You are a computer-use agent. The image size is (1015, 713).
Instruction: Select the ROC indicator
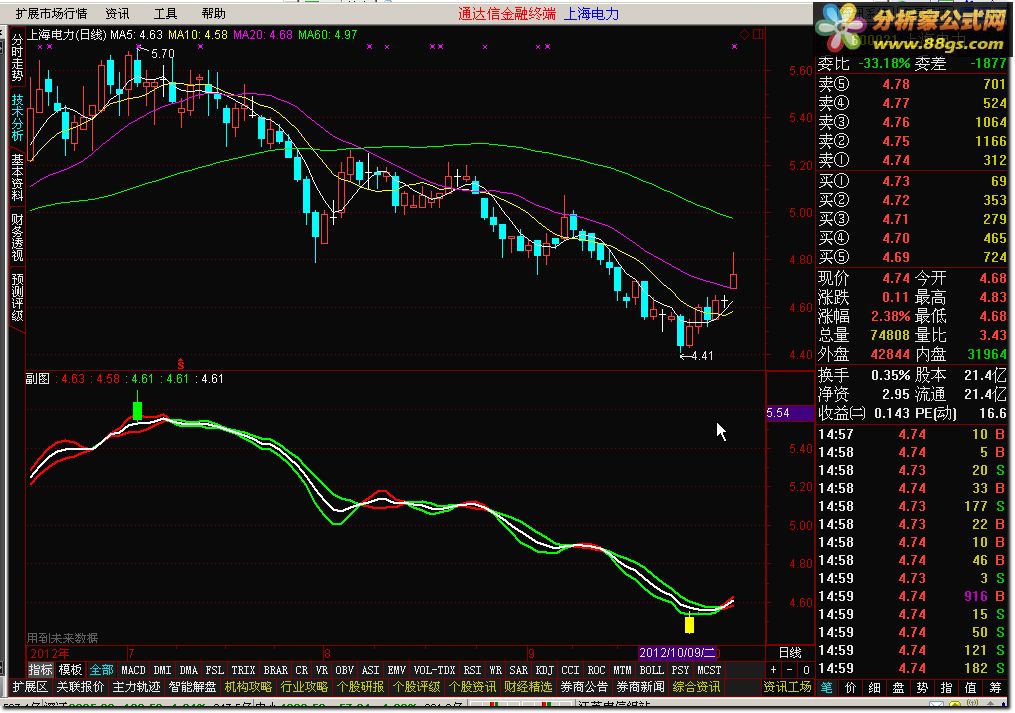click(596, 670)
